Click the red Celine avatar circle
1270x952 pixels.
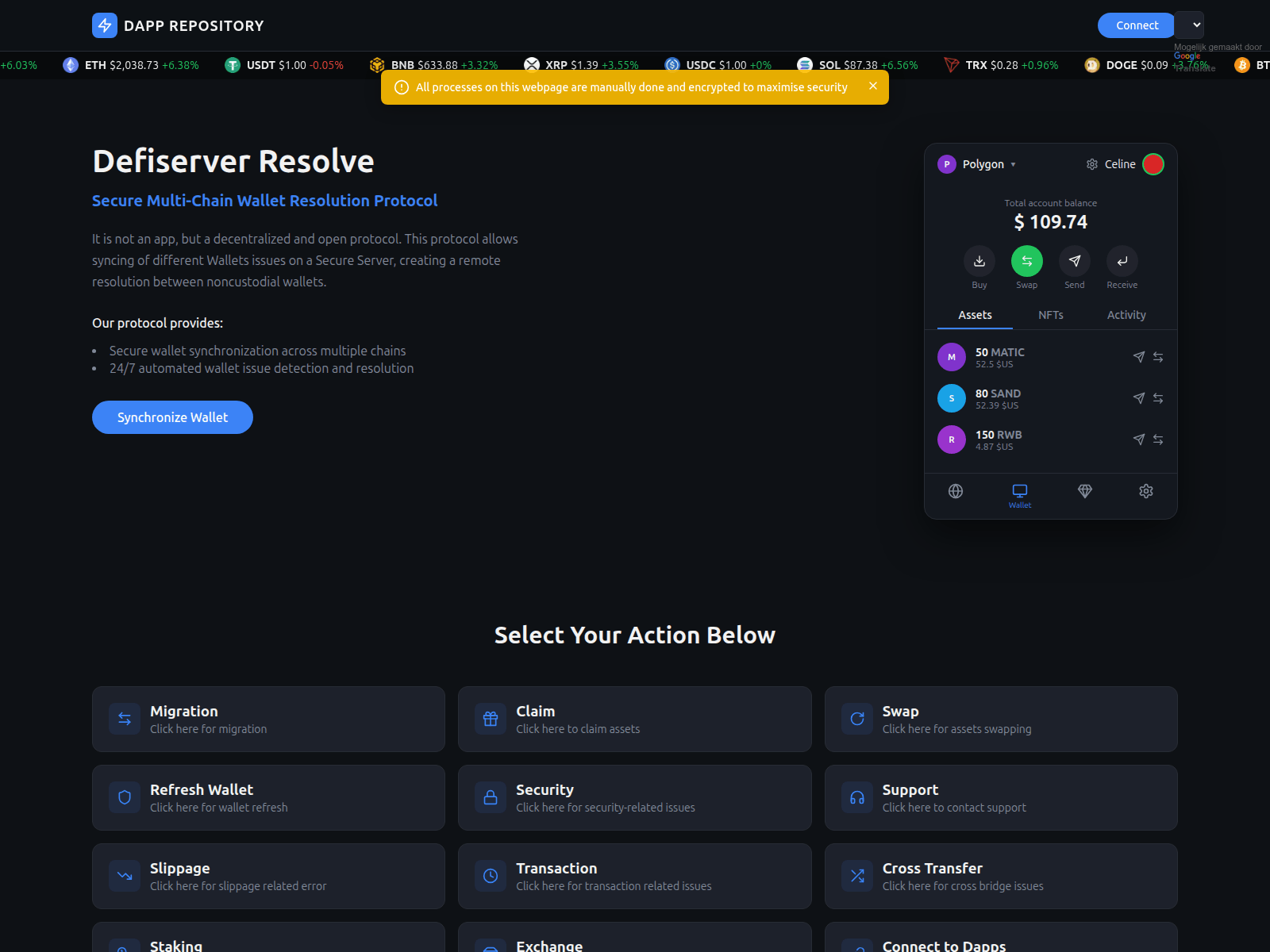1153,164
